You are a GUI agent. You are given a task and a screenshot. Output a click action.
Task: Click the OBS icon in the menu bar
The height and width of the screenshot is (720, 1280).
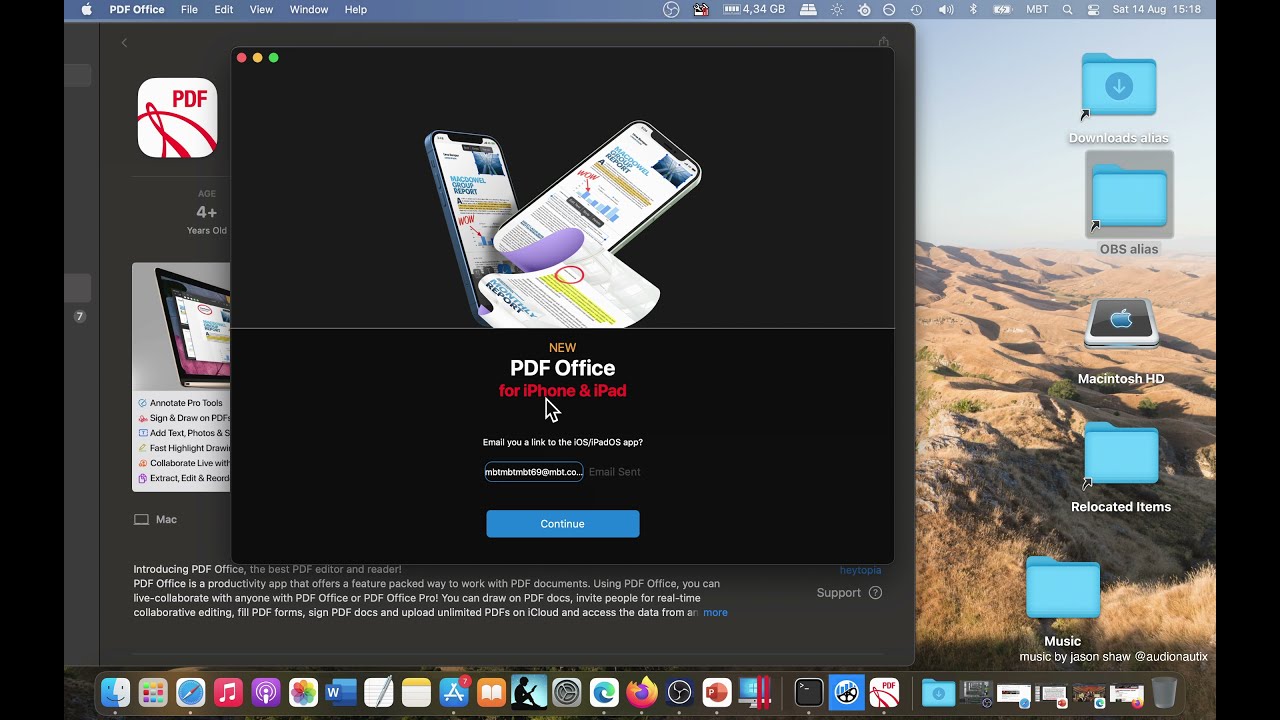pos(671,9)
